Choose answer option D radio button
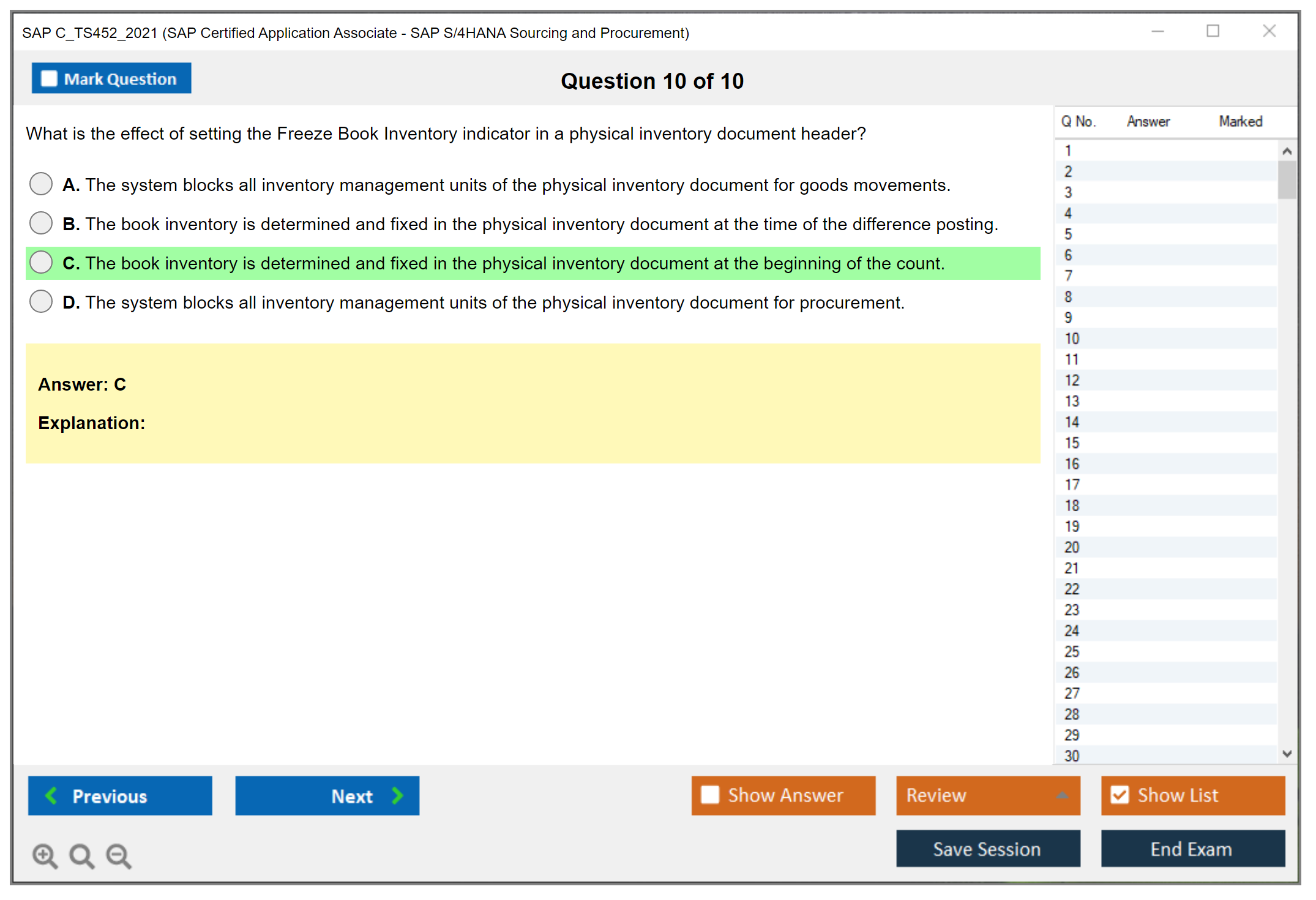Image resolution: width=1316 pixels, height=900 pixels. [x=41, y=301]
